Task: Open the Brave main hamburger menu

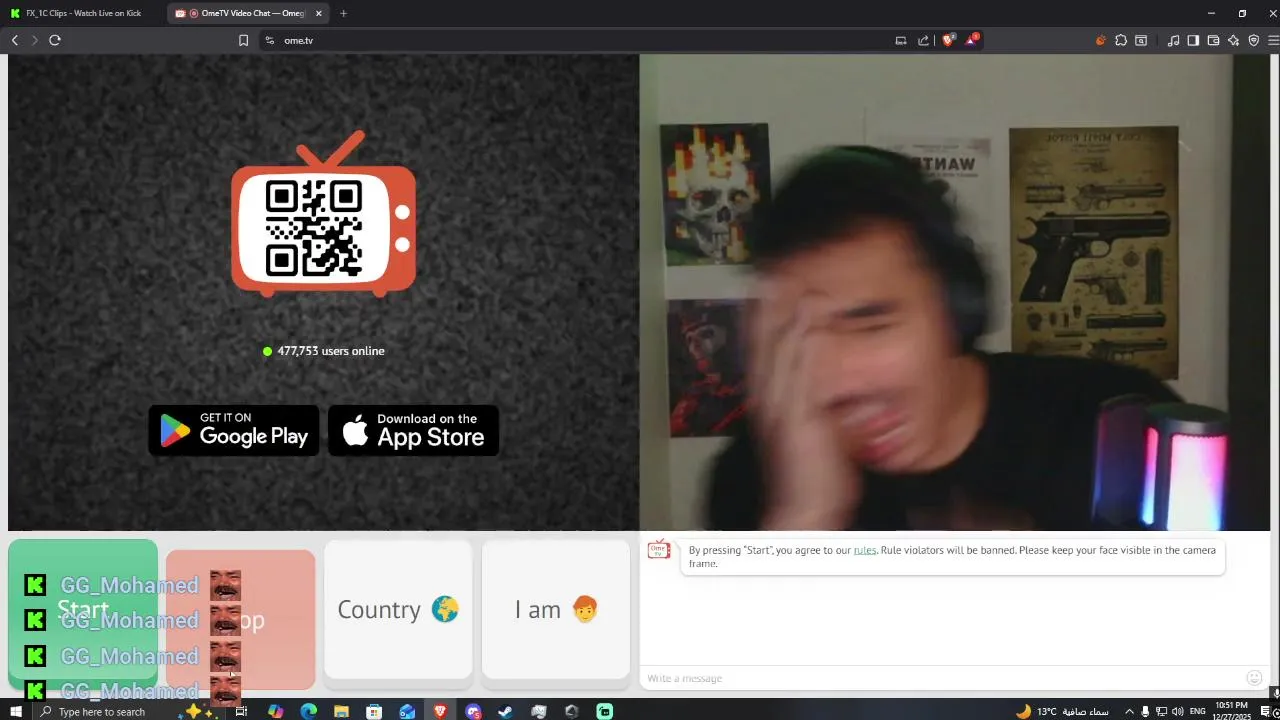Action: pos(1273,40)
